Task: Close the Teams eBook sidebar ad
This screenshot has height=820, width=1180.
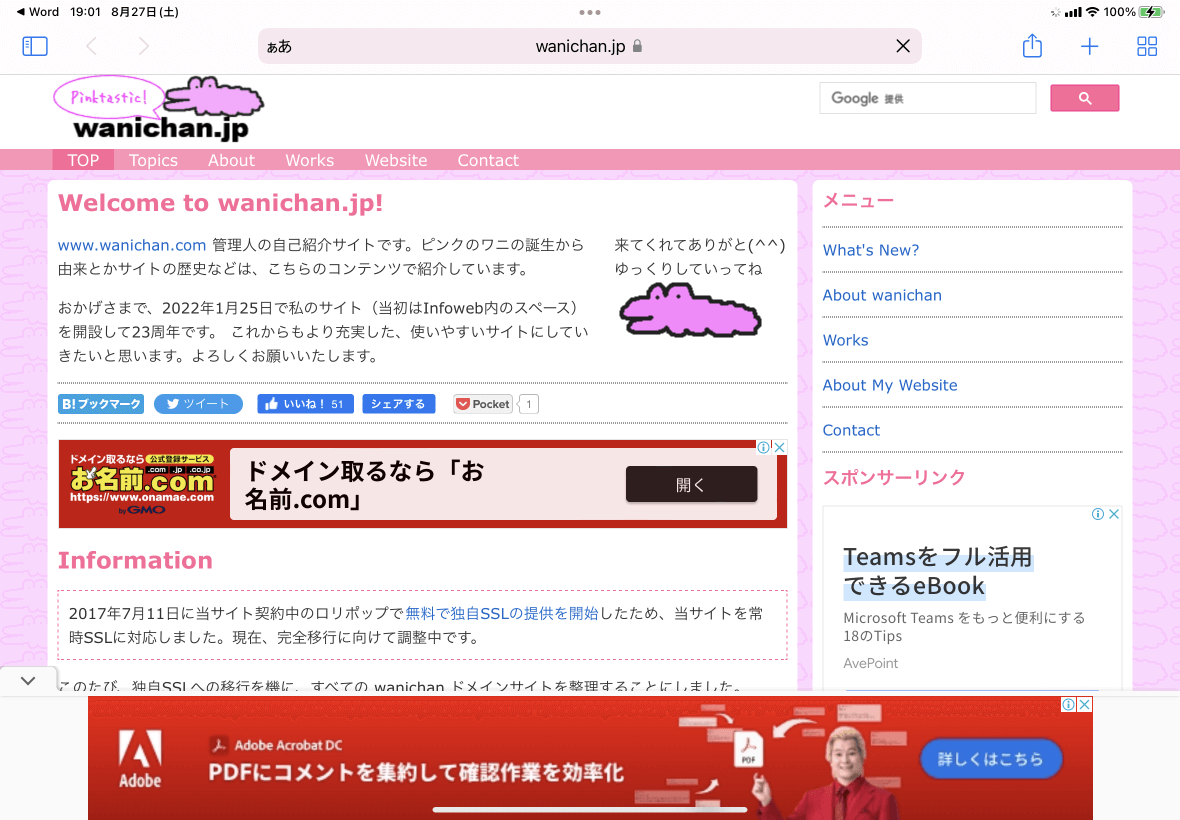Action: (x=1114, y=514)
